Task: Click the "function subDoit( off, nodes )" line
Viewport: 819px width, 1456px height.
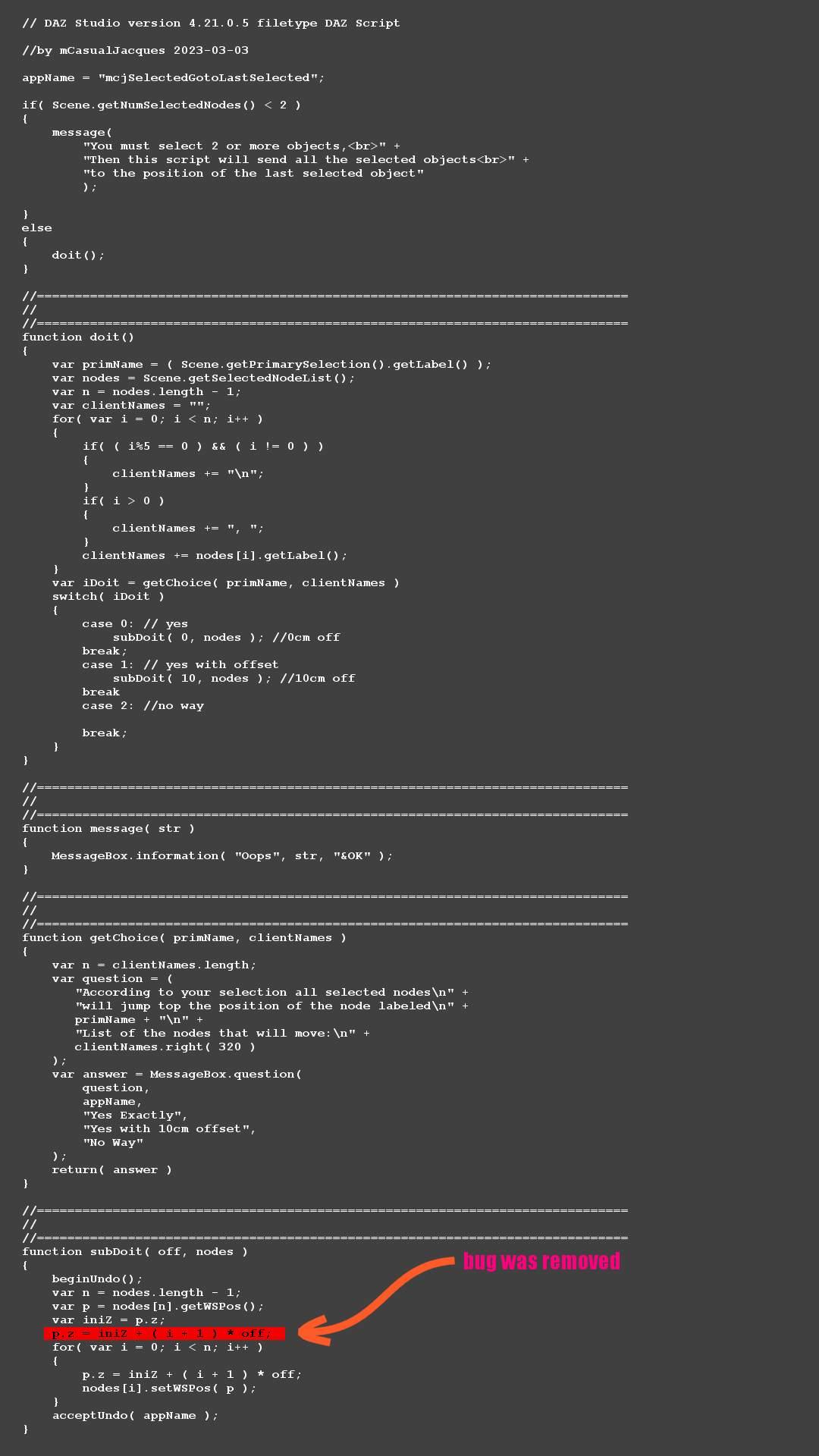Action: [x=135, y=1251]
